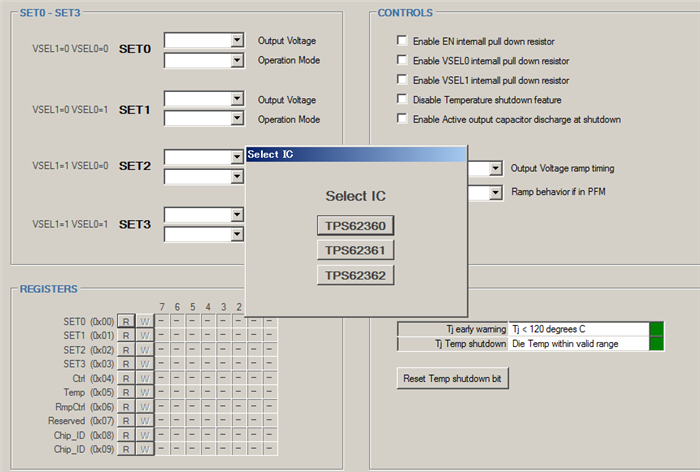Click W button for SET2 (0x02) register

(x=145, y=350)
